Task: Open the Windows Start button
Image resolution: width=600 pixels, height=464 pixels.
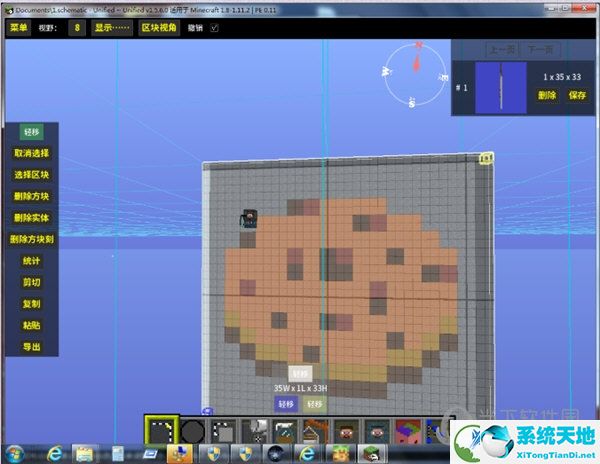Action: tap(15, 454)
